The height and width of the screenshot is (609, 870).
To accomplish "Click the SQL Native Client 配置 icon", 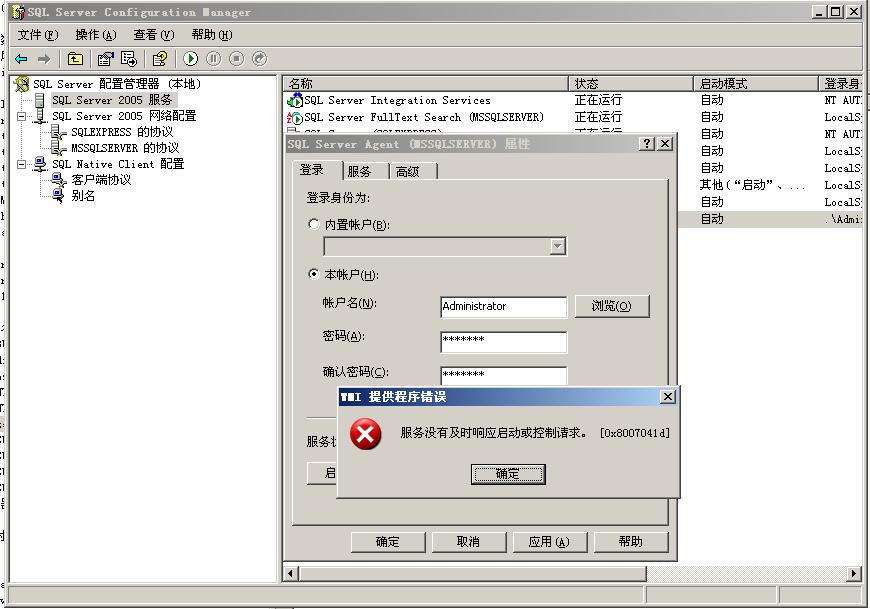I will tap(39, 164).
